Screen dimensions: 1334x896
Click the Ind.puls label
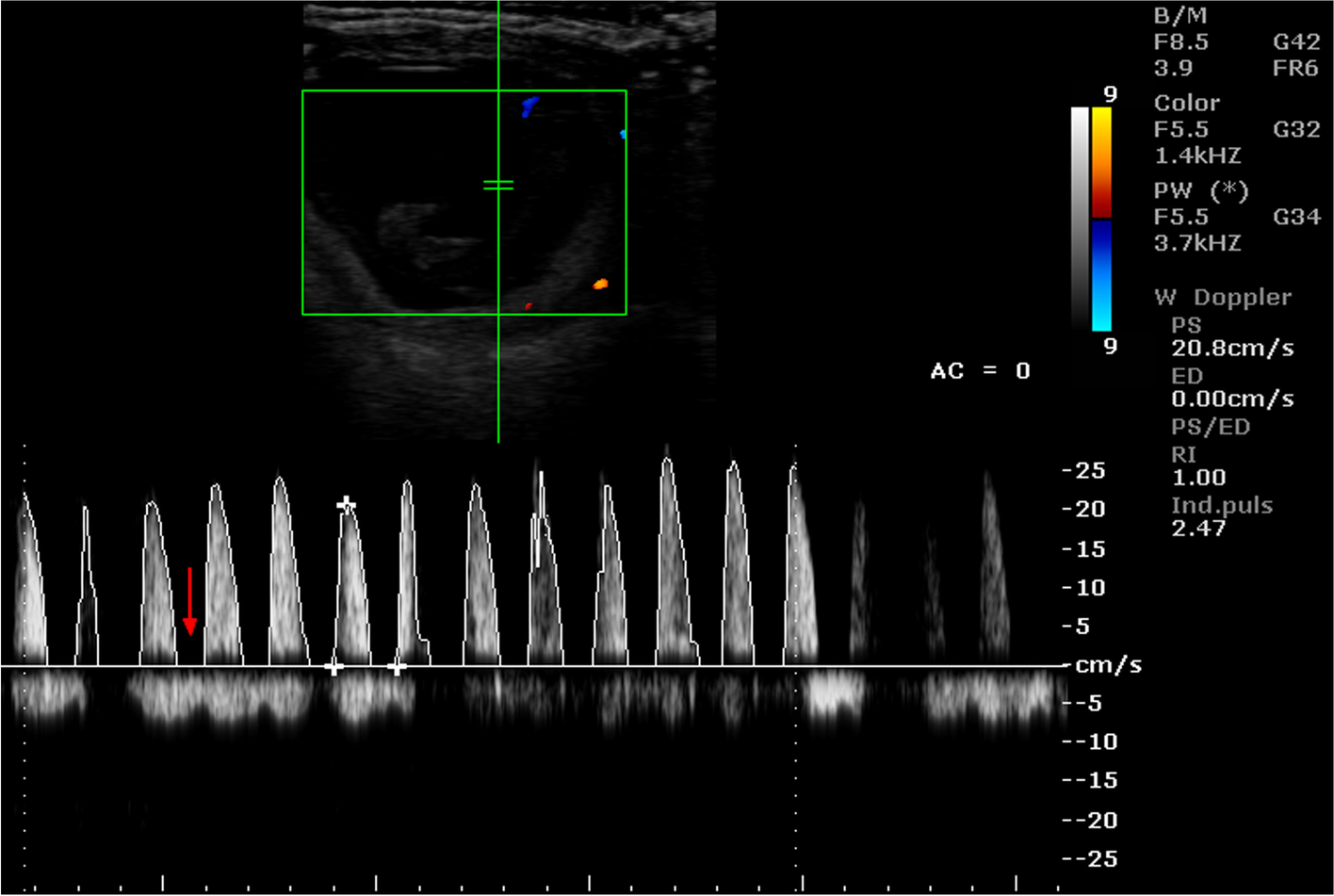click(1222, 506)
